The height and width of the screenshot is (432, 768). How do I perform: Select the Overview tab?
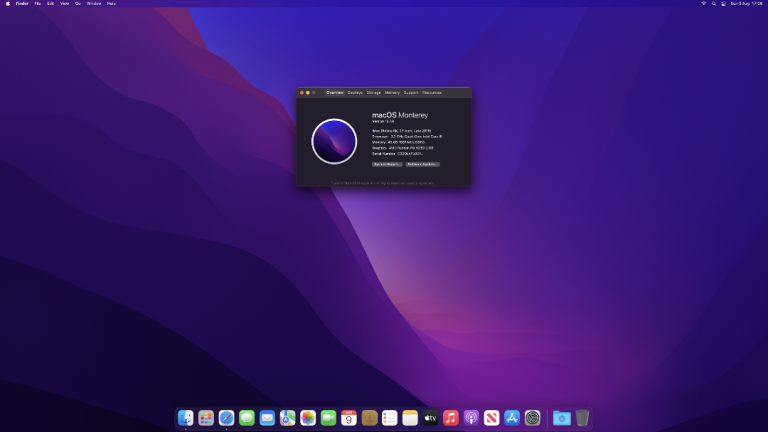tap(335, 93)
